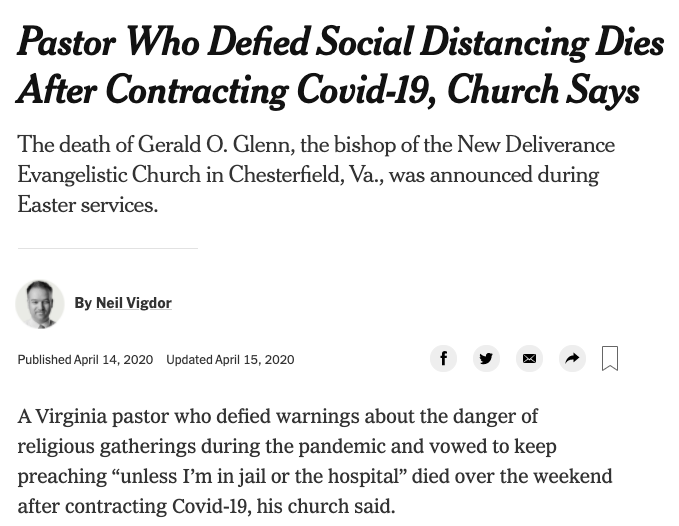Click 'Church Says' in the headline
679x526 pixels.
(543, 90)
